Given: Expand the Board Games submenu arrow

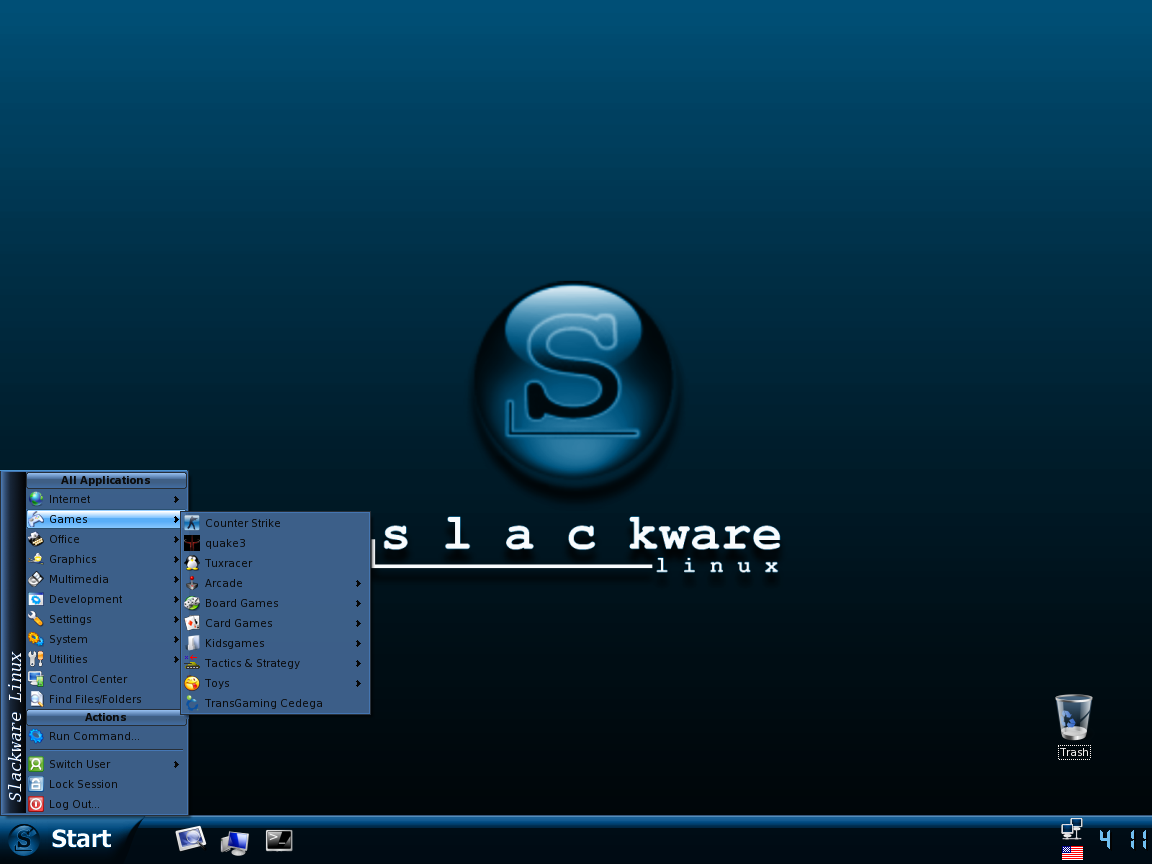Looking at the screenshot, I should click(x=359, y=603).
